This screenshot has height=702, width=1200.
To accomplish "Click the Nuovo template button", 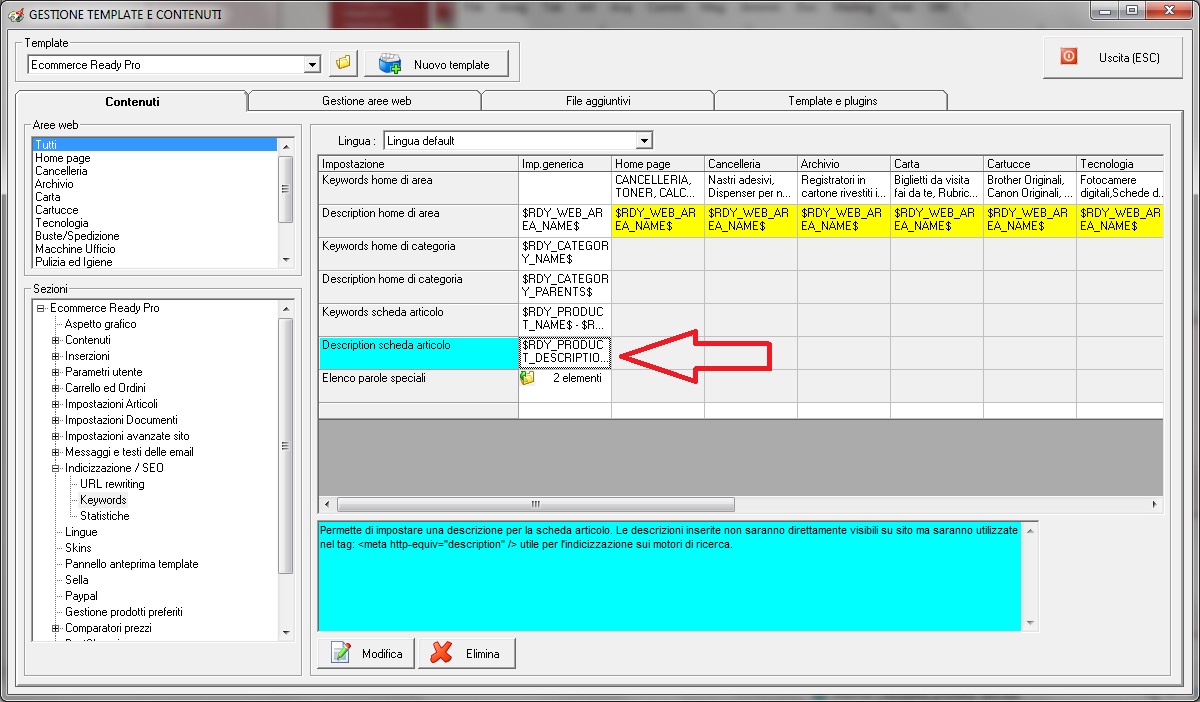I will [x=436, y=64].
